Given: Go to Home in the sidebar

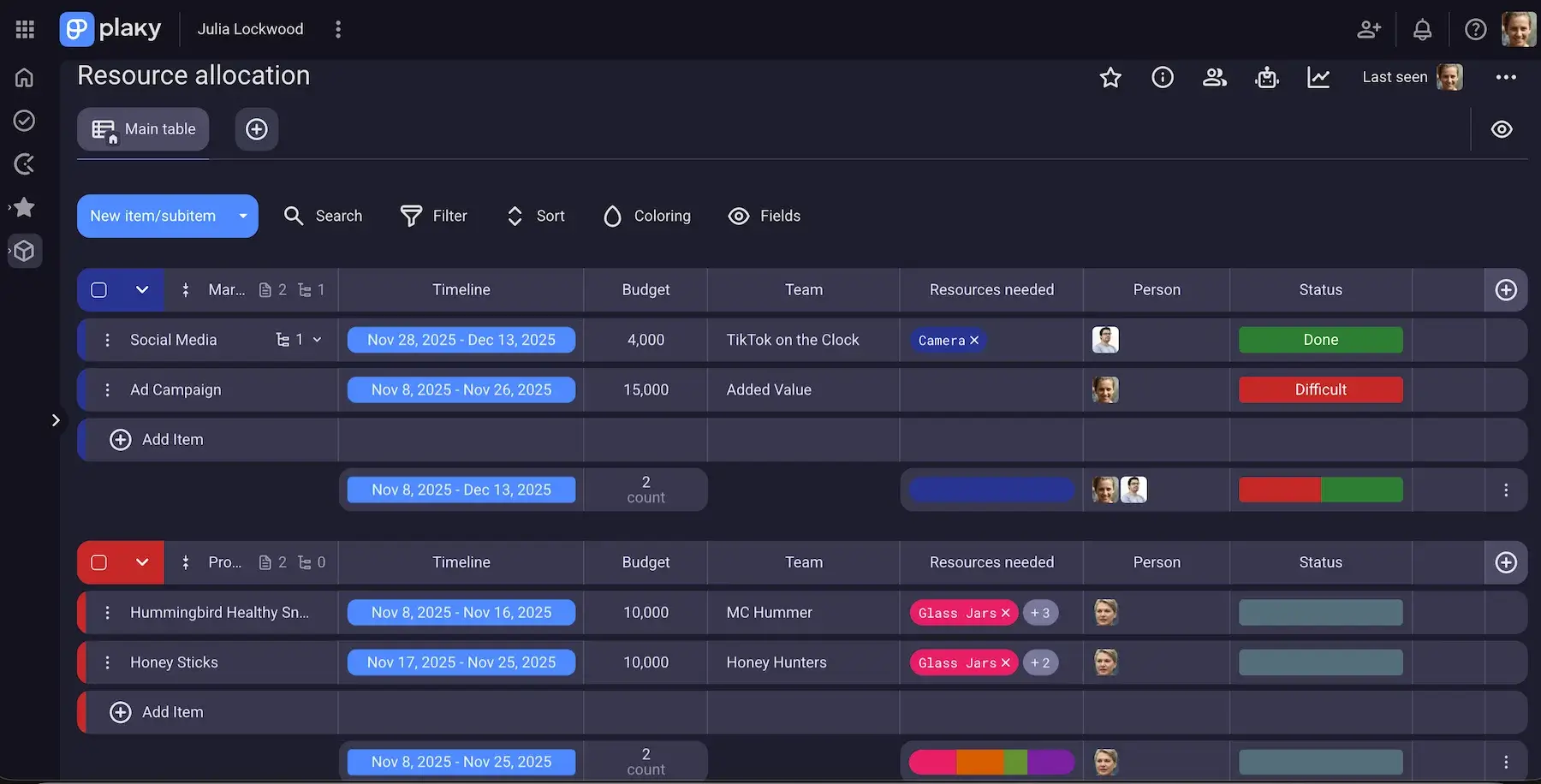Looking at the screenshot, I should tap(24, 77).
